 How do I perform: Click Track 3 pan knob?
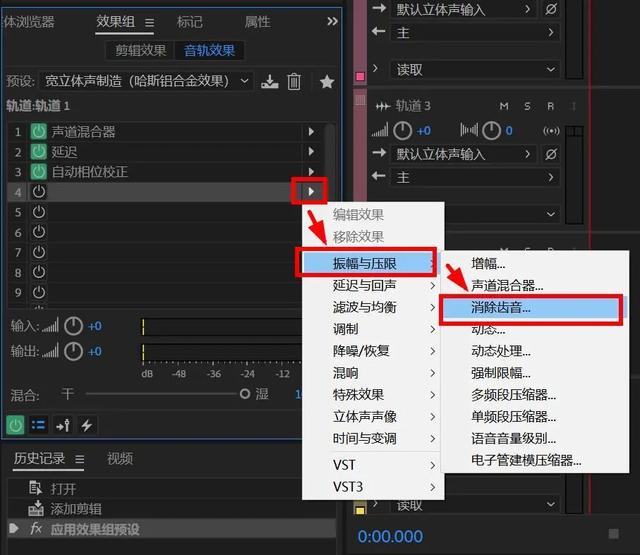pyautogui.click(x=491, y=131)
